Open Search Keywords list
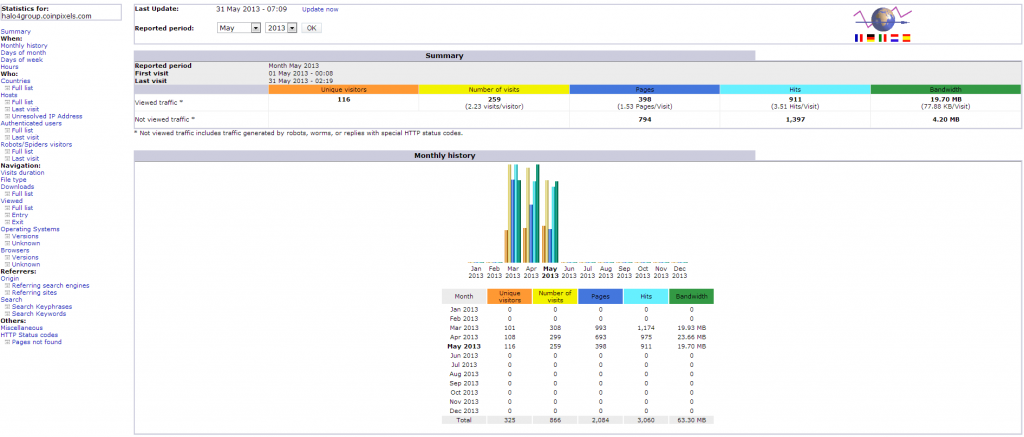The height and width of the screenshot is (437, 1024). coord(39,314)
